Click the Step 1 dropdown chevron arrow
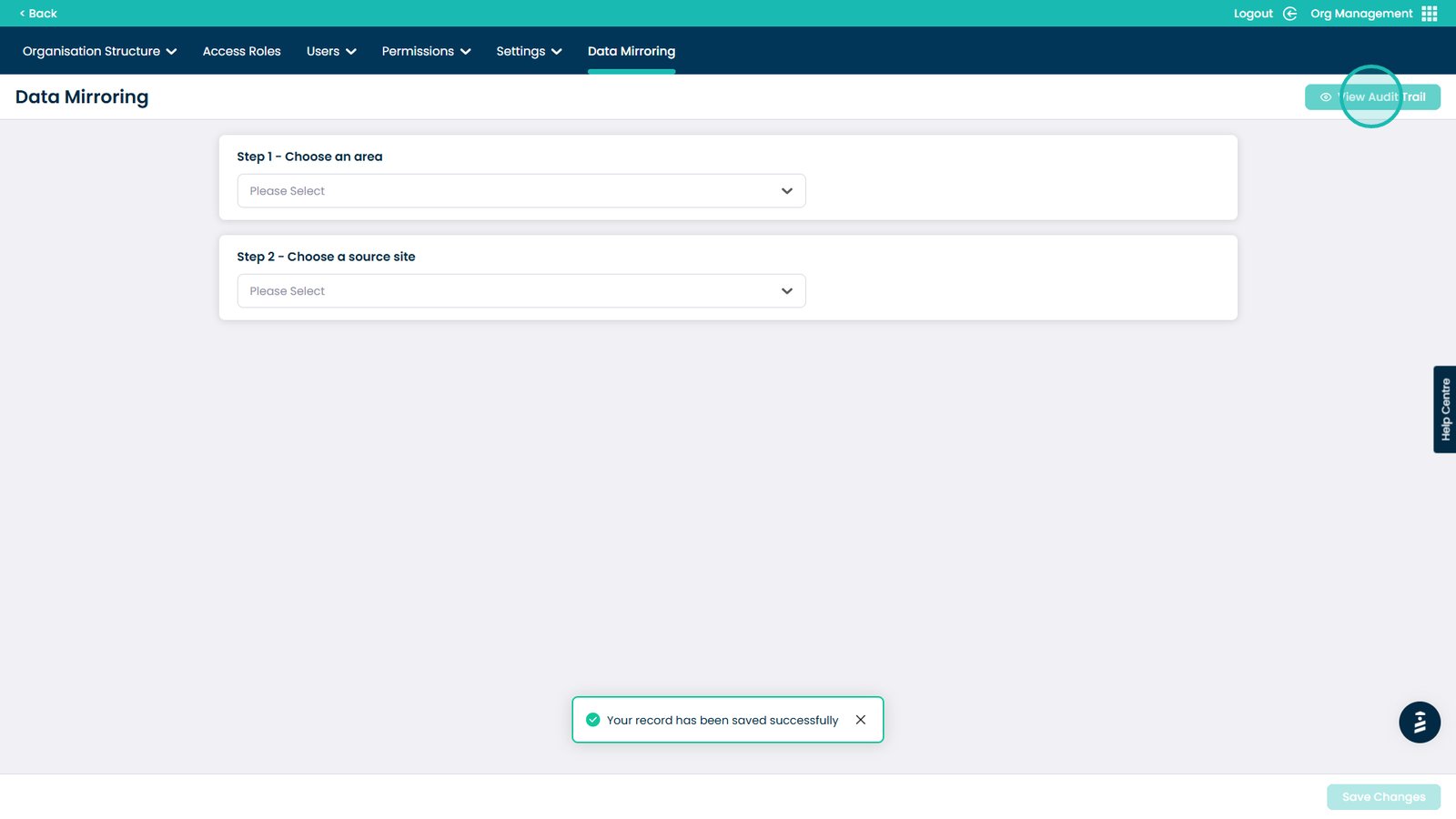 click(786, 191)
